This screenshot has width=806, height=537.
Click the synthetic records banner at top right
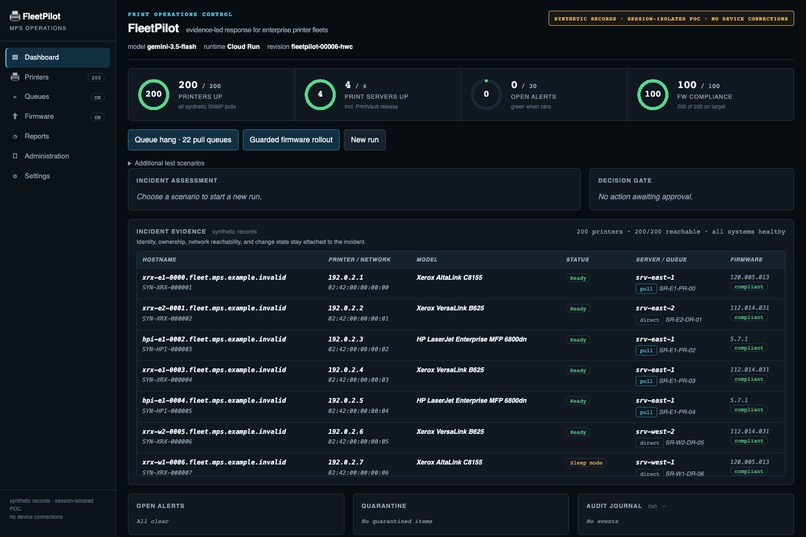click(x=671, y=18)
